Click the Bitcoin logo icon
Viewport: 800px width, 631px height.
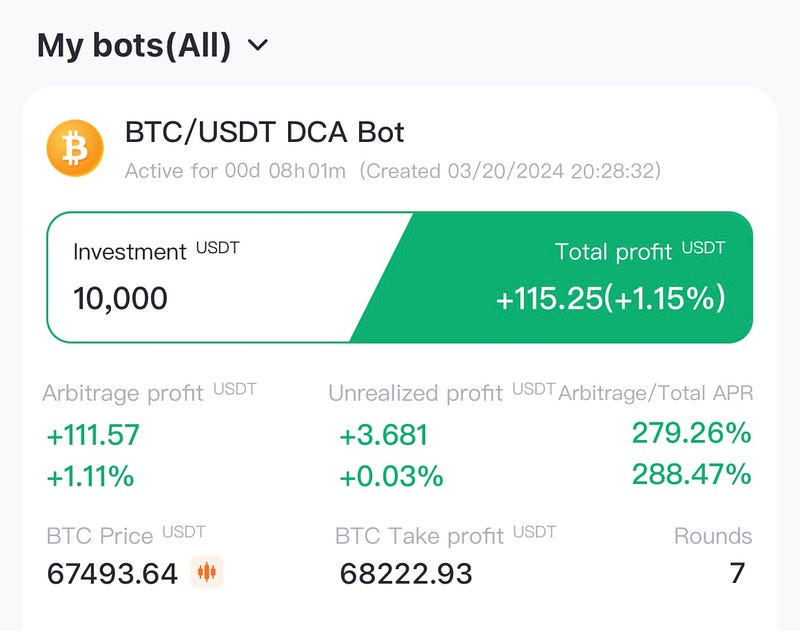point(75,148)
